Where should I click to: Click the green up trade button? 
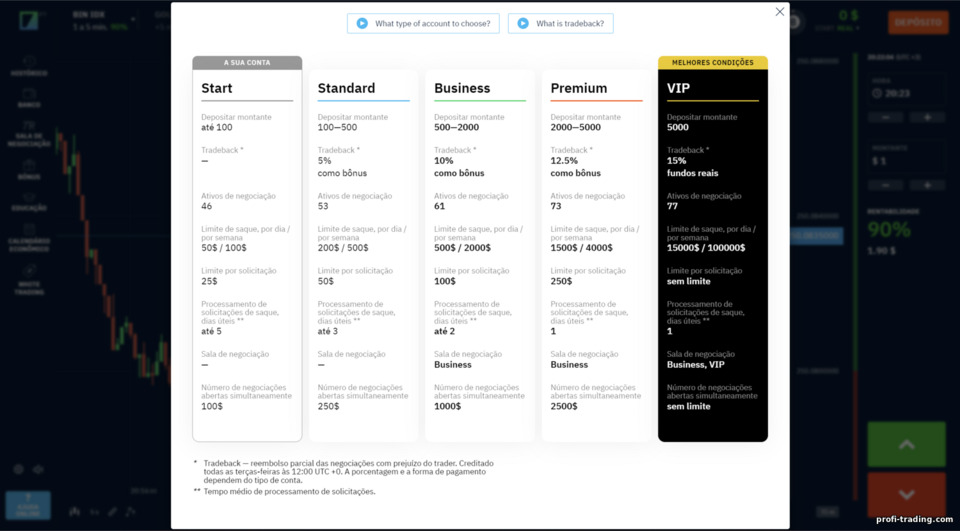click(x=906, y=444)
